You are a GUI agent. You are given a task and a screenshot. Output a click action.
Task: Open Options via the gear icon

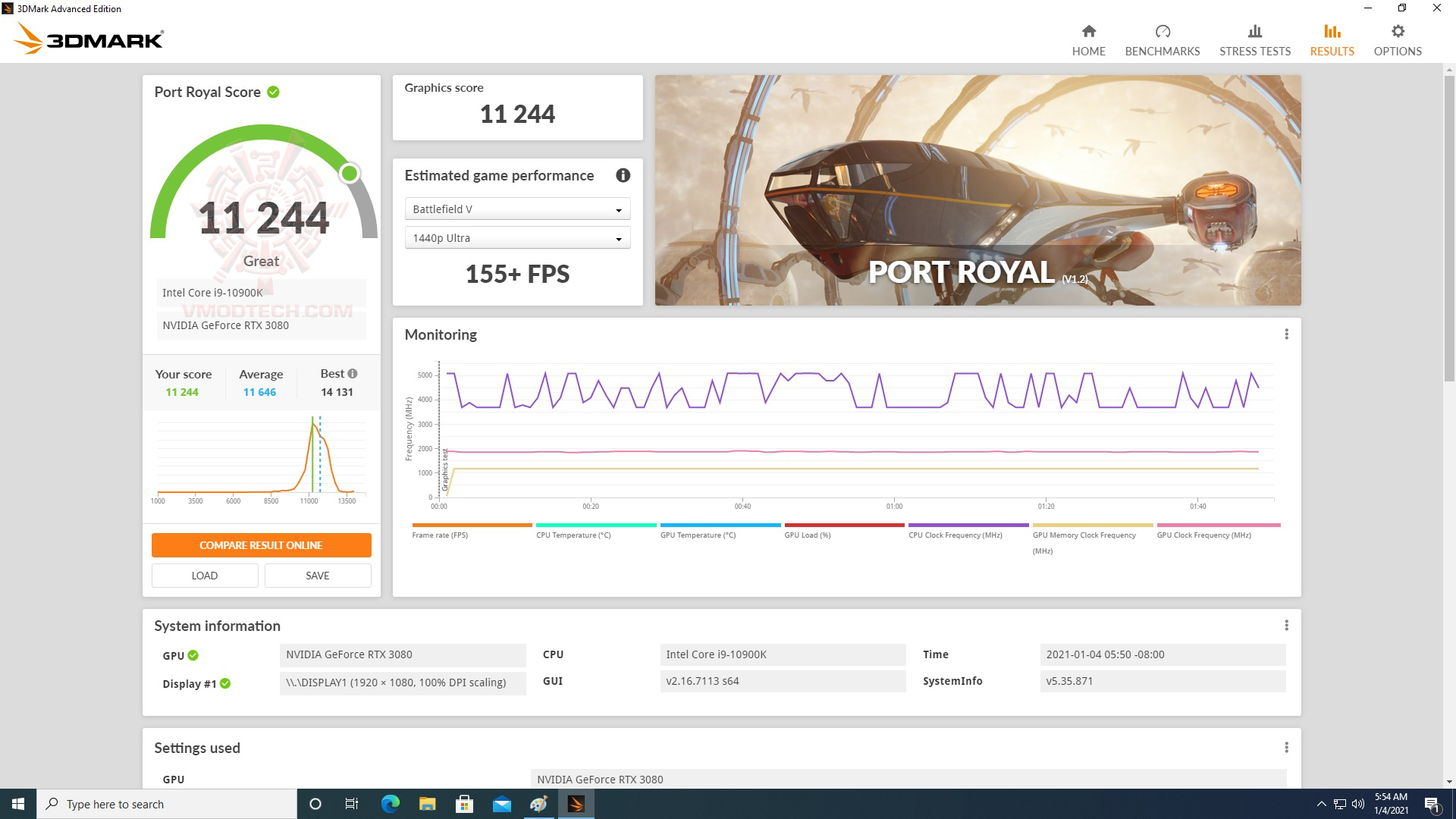pyautogui.click(x=1397, y=38)
